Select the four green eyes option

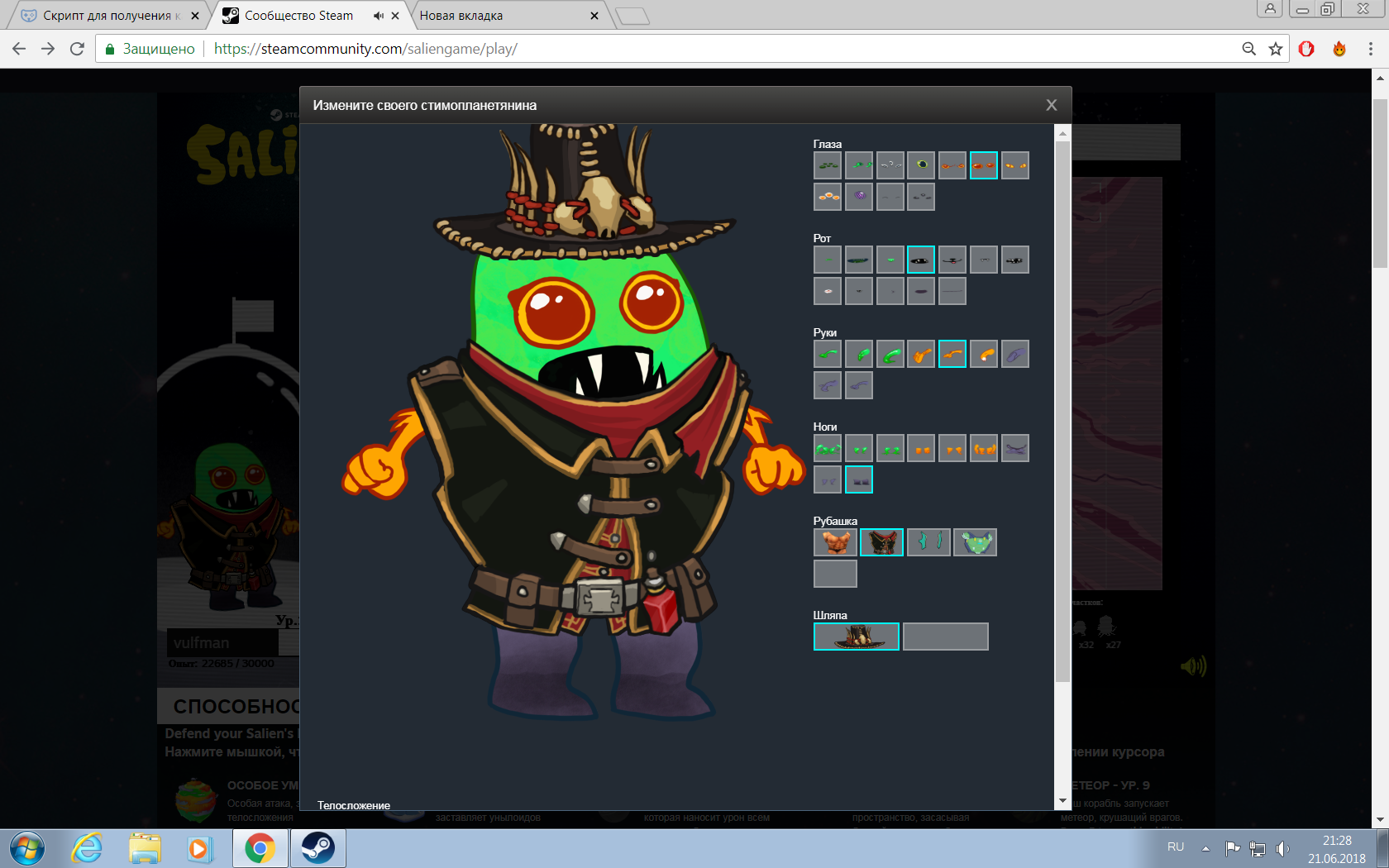pos(828,165)
